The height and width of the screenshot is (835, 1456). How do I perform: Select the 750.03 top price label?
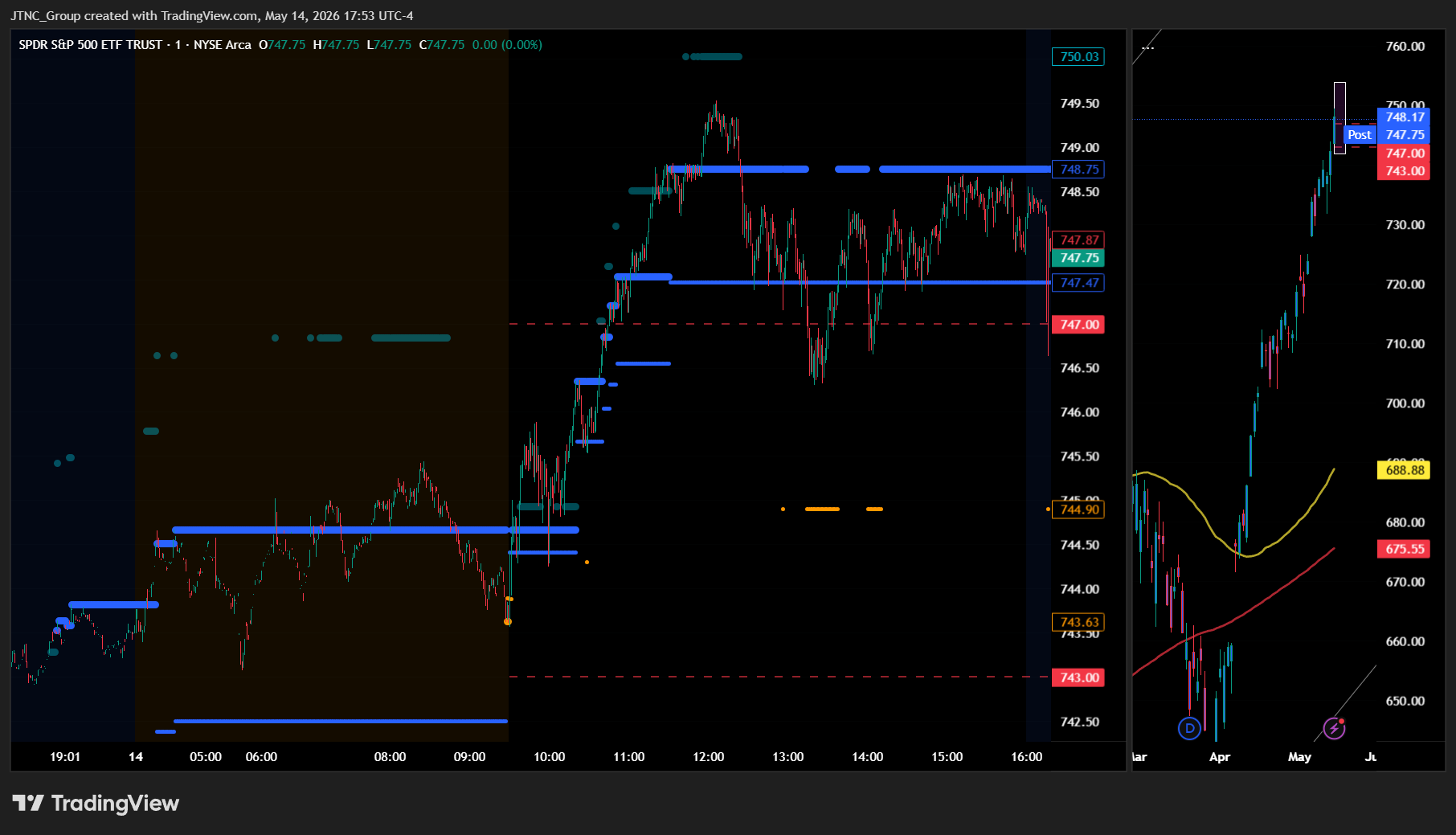click(x=1078, y=57)
